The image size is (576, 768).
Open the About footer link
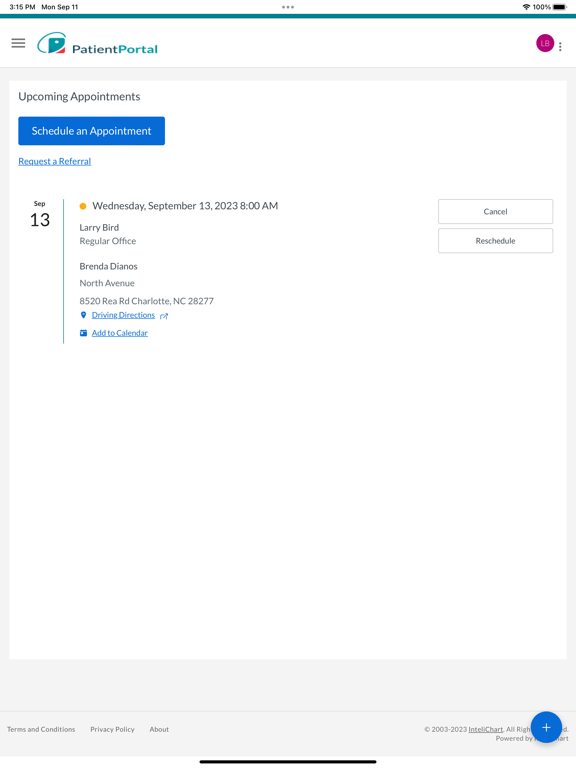tap(159, 729)
